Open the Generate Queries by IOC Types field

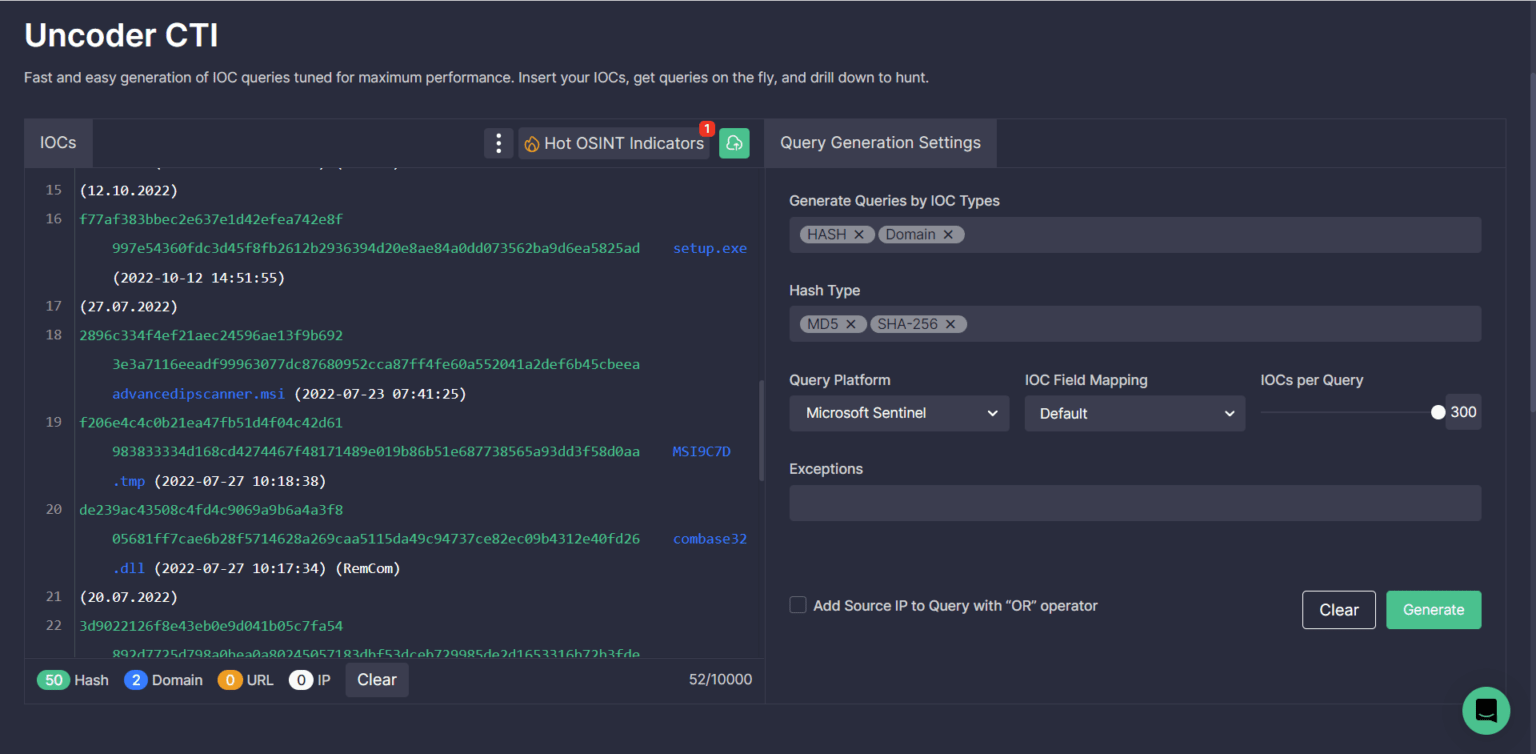[1220, 235]
